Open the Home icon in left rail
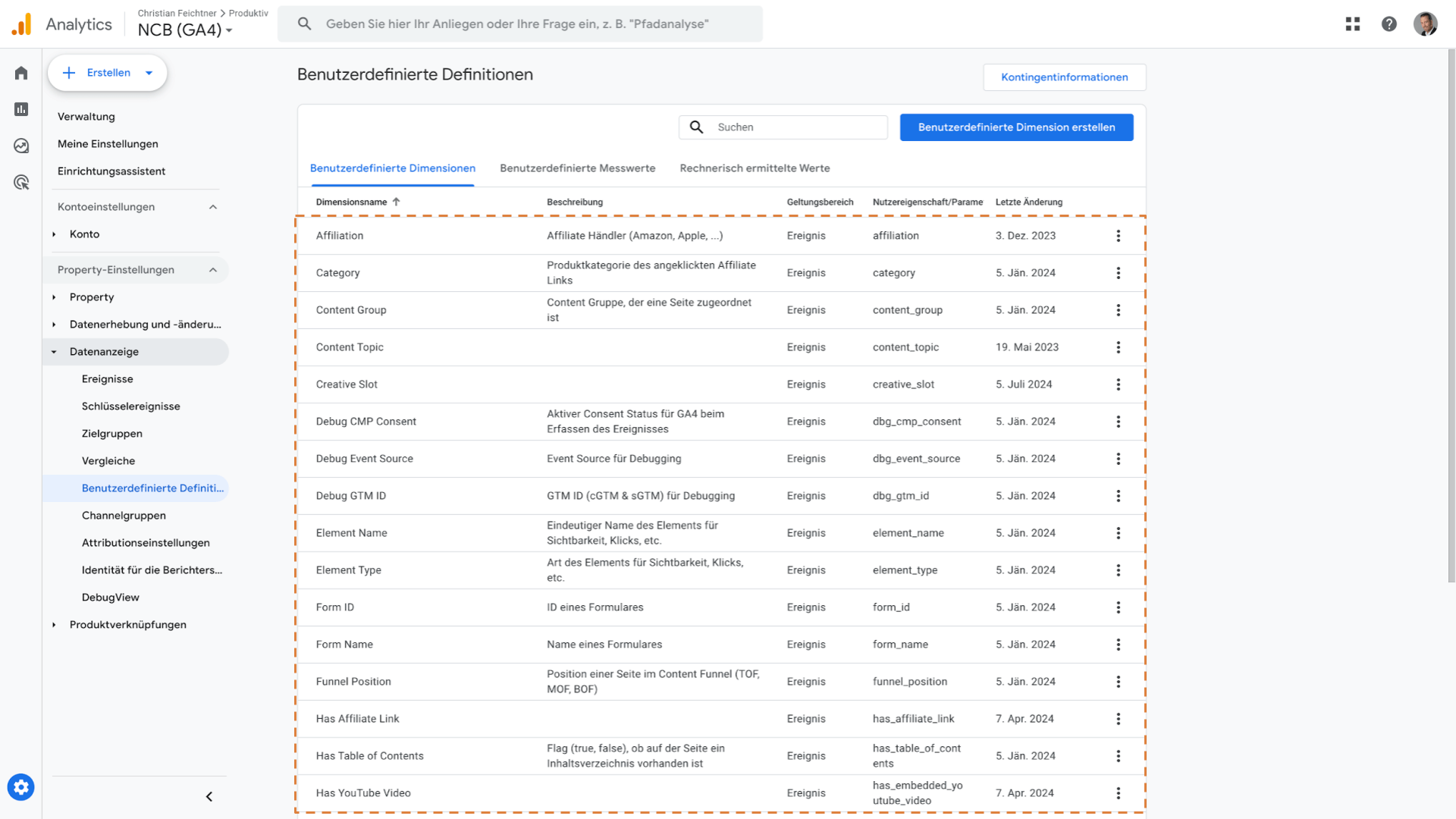1456x819 pixels. [x=21, y=73]
